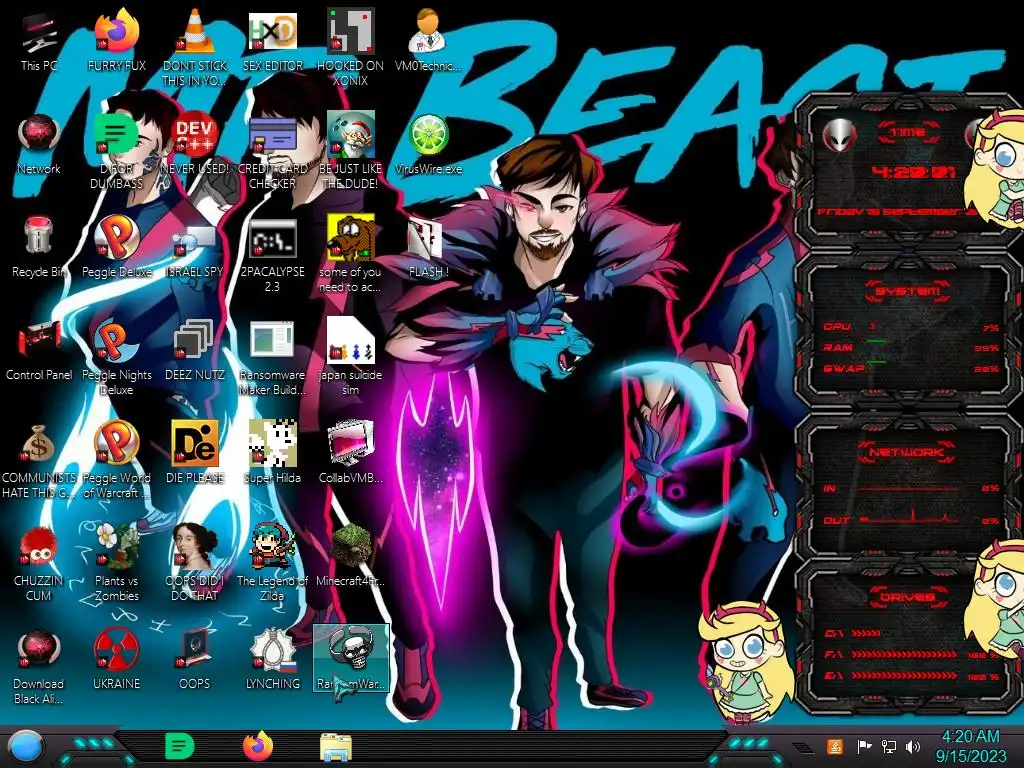This screenshot has height=768, width=1024.
Task: Click the RAM usage meter row
Action: 911,347
